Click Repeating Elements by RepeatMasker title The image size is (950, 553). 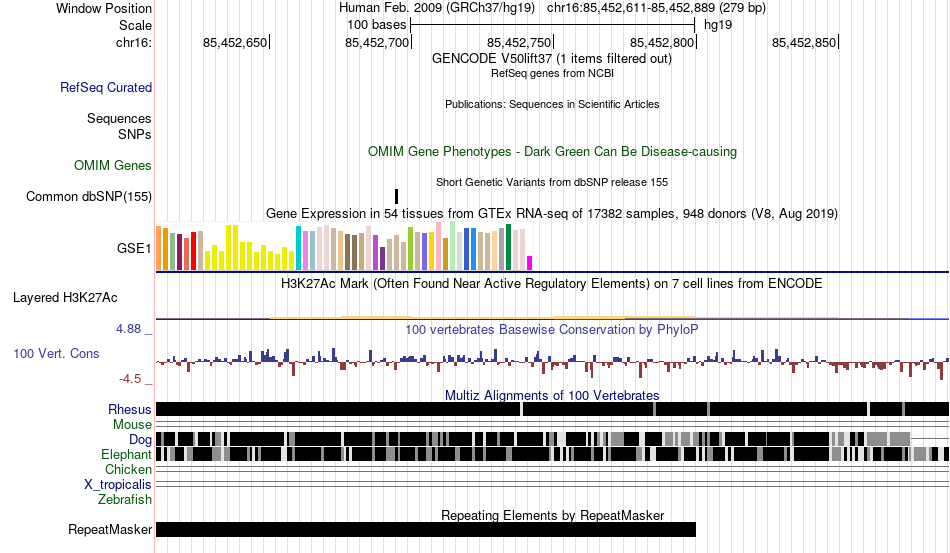click(552, 515)
